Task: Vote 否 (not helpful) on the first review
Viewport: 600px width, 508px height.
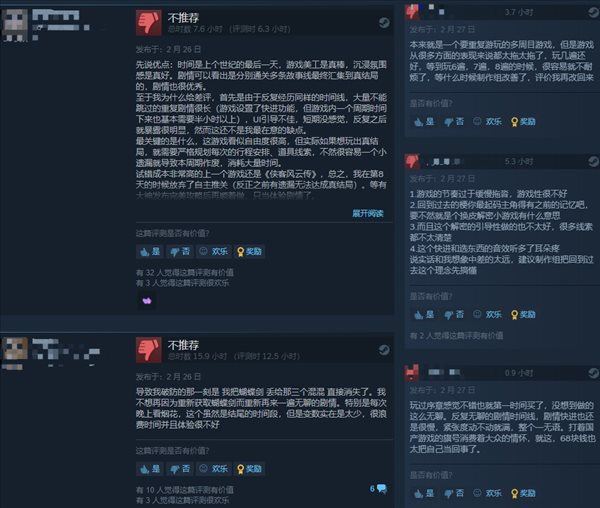Action: [179, 251]
